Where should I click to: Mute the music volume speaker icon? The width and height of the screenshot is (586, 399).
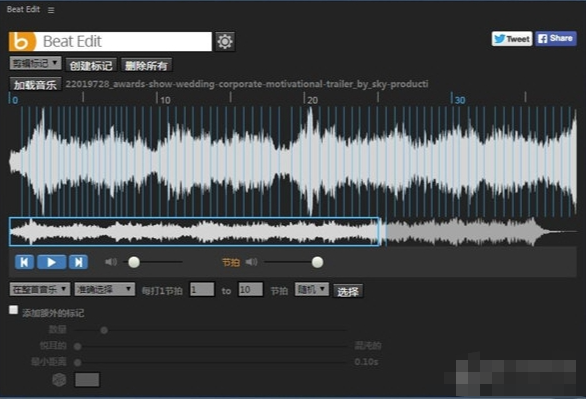coord(111,262)
